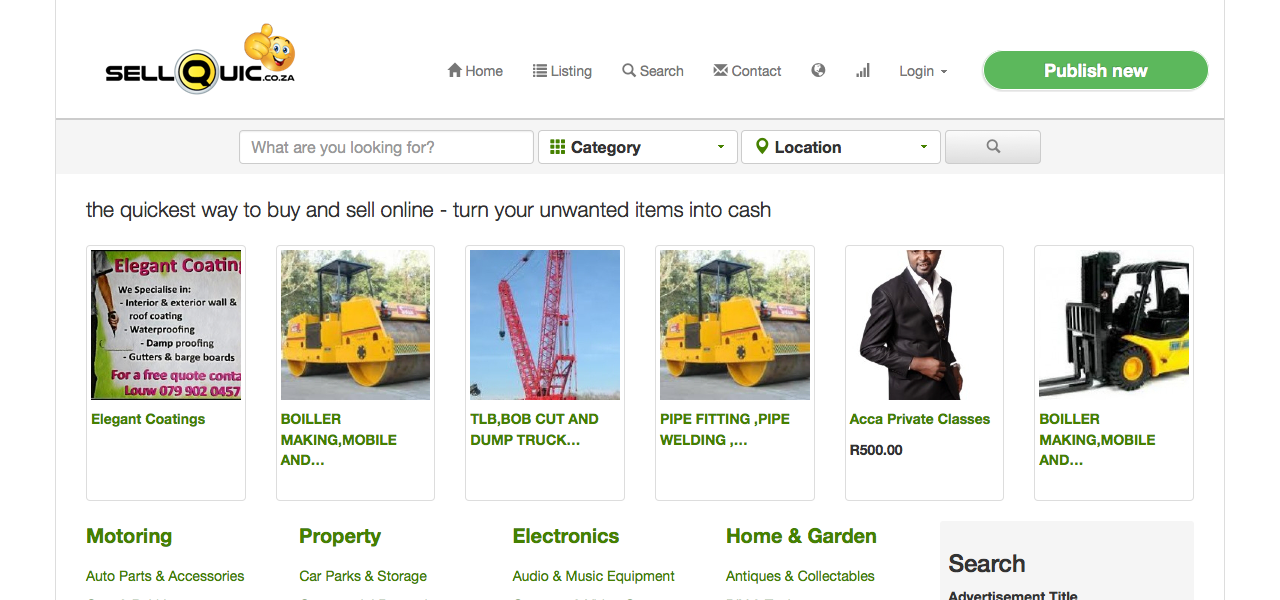Expand the Login dropdown

coord(923,71)
